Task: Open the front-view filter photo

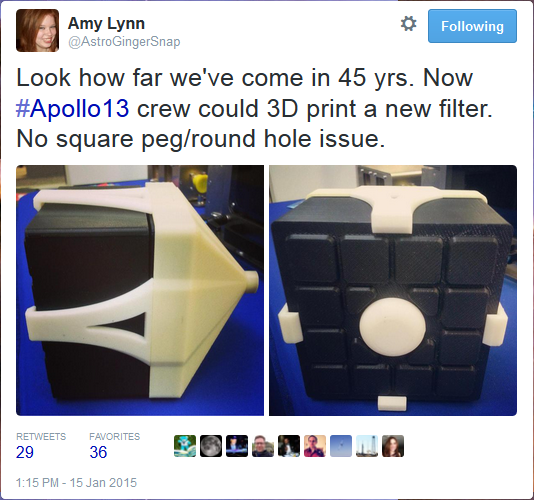Action: 393,290
